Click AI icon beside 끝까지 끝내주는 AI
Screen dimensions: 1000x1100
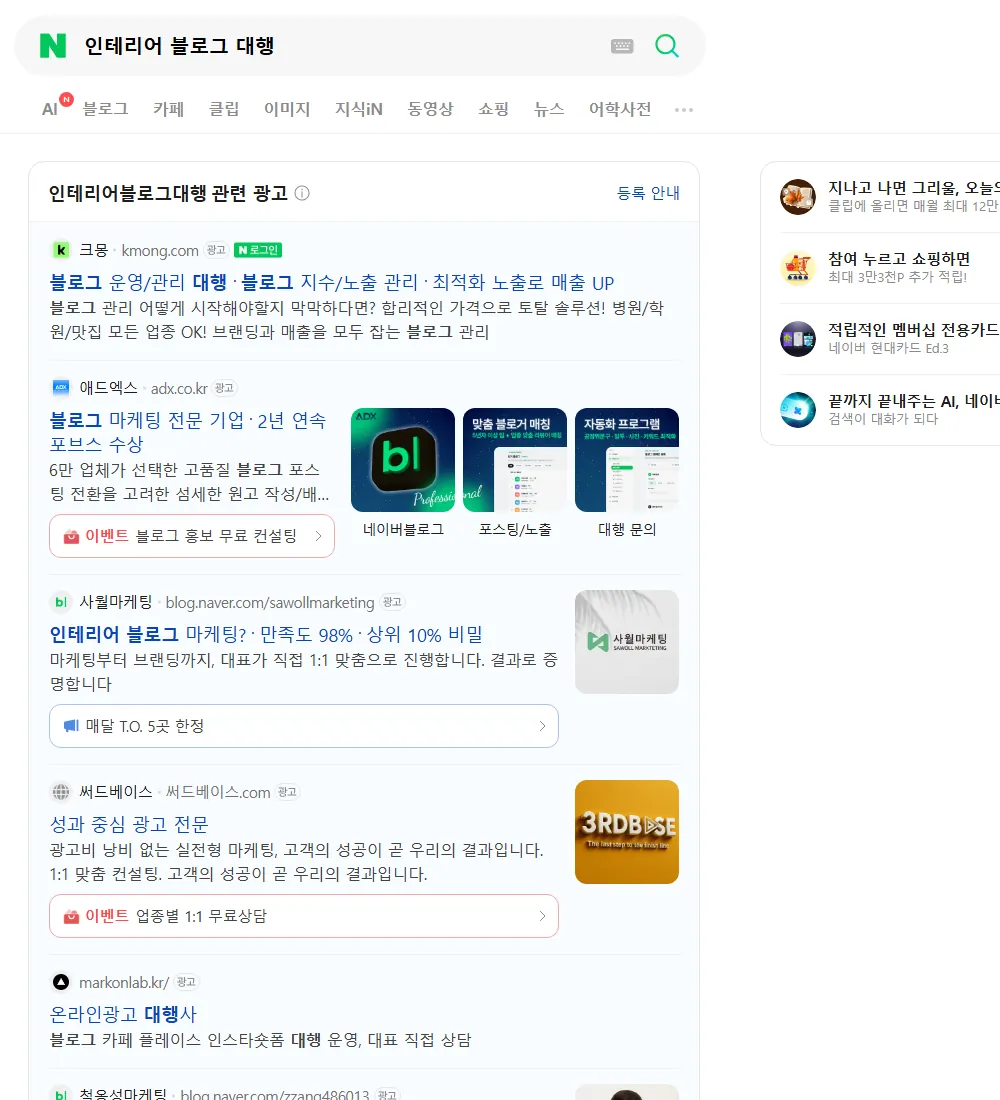[798, 410]
